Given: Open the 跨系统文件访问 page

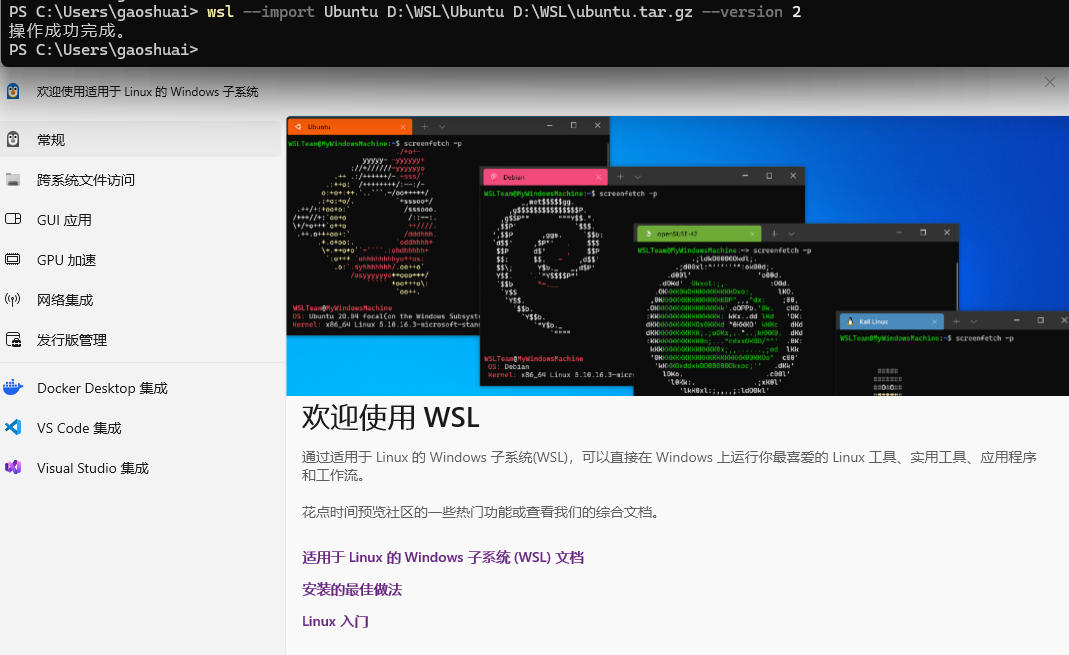Looking at the screenshot, I should [x=140, y=180].
